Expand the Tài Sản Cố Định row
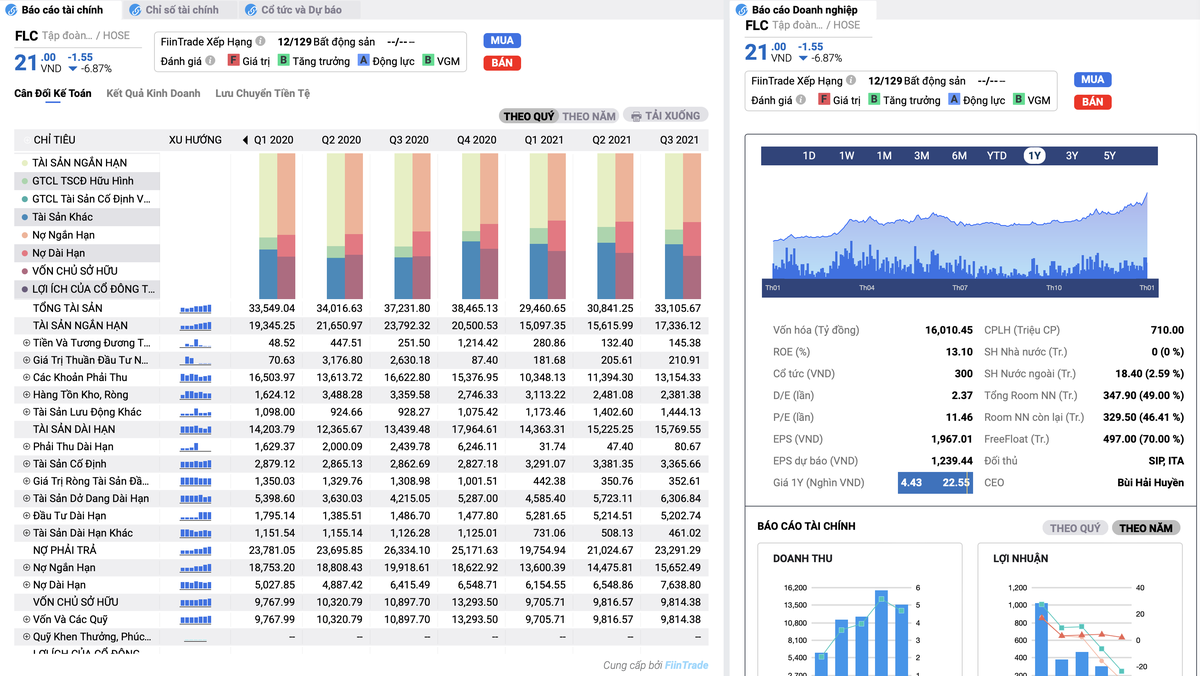This screenshot has width=1200, height=676. pos(26,464)
